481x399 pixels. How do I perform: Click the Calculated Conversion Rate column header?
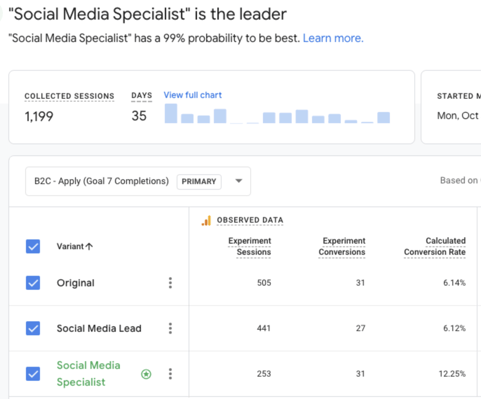tap(435, 246)
